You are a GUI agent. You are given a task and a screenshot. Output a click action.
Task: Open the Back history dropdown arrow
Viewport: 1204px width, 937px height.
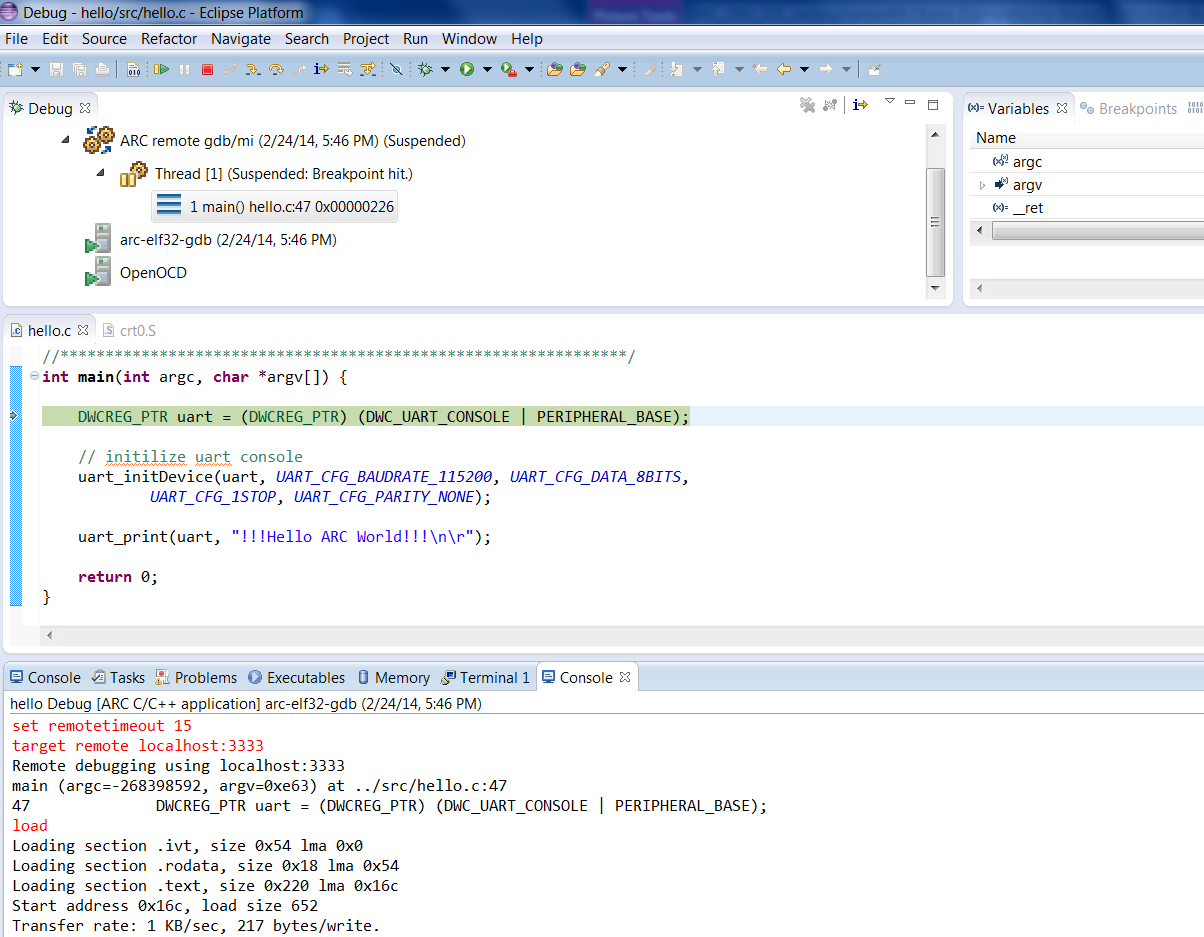pos(804,69)
